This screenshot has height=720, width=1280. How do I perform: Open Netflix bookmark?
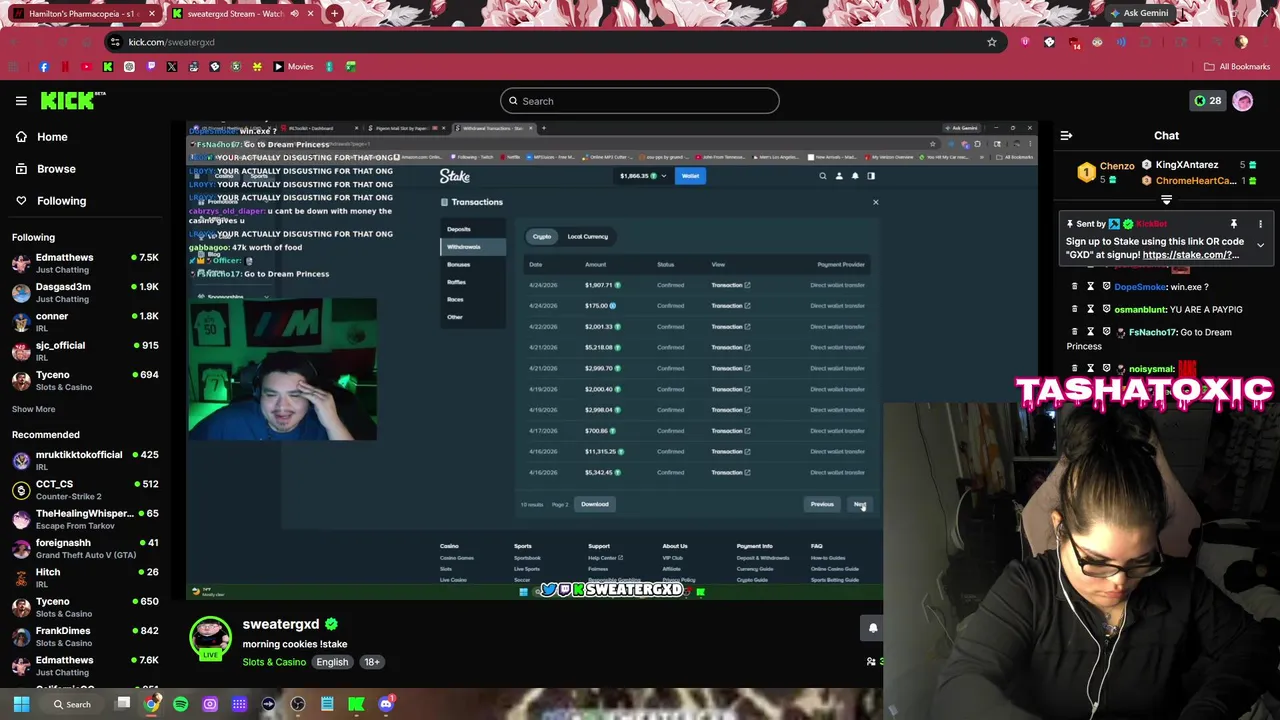click(x=65, y=67)
